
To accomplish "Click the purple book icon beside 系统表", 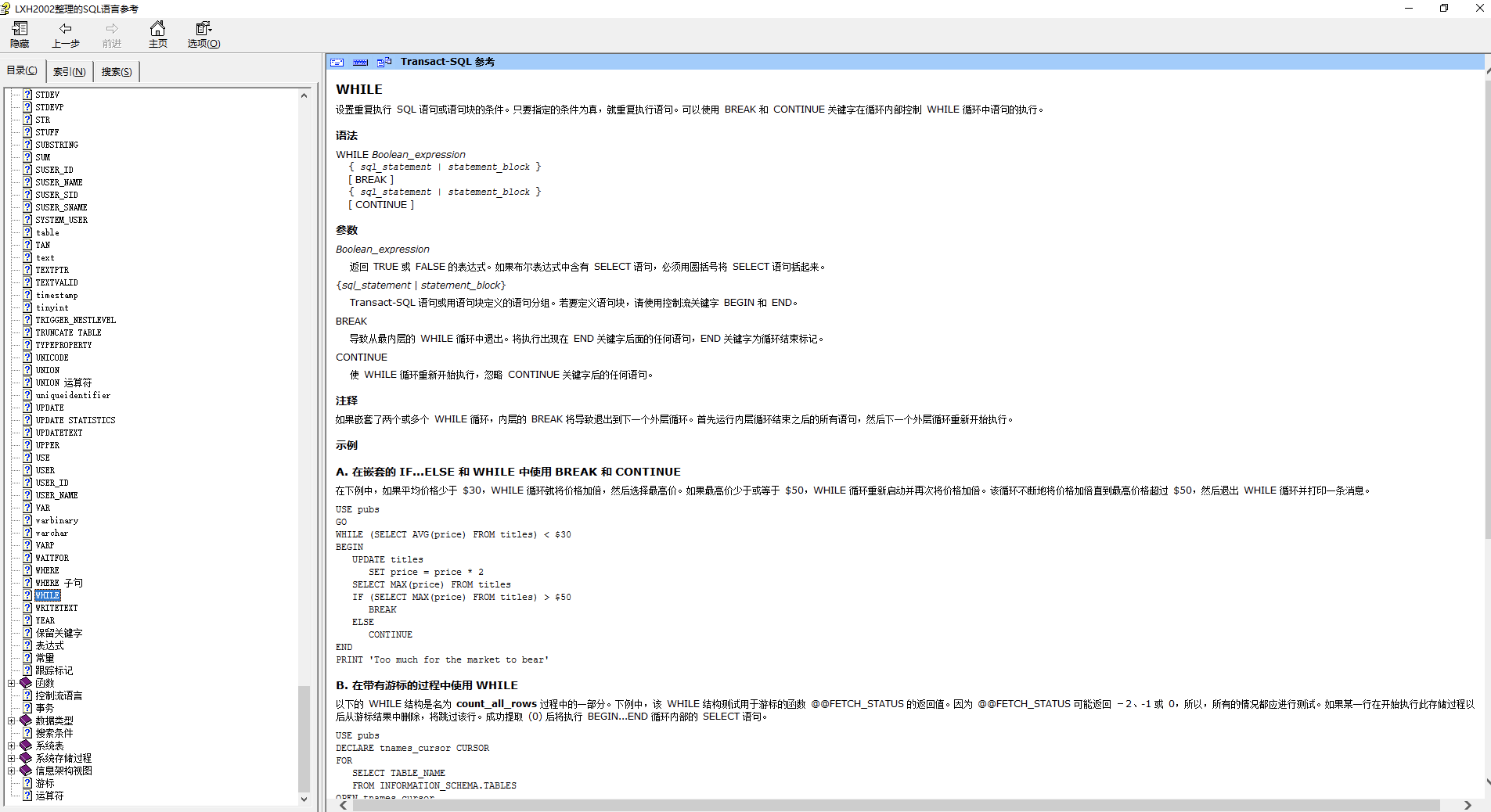I will (x=26, y=746).
